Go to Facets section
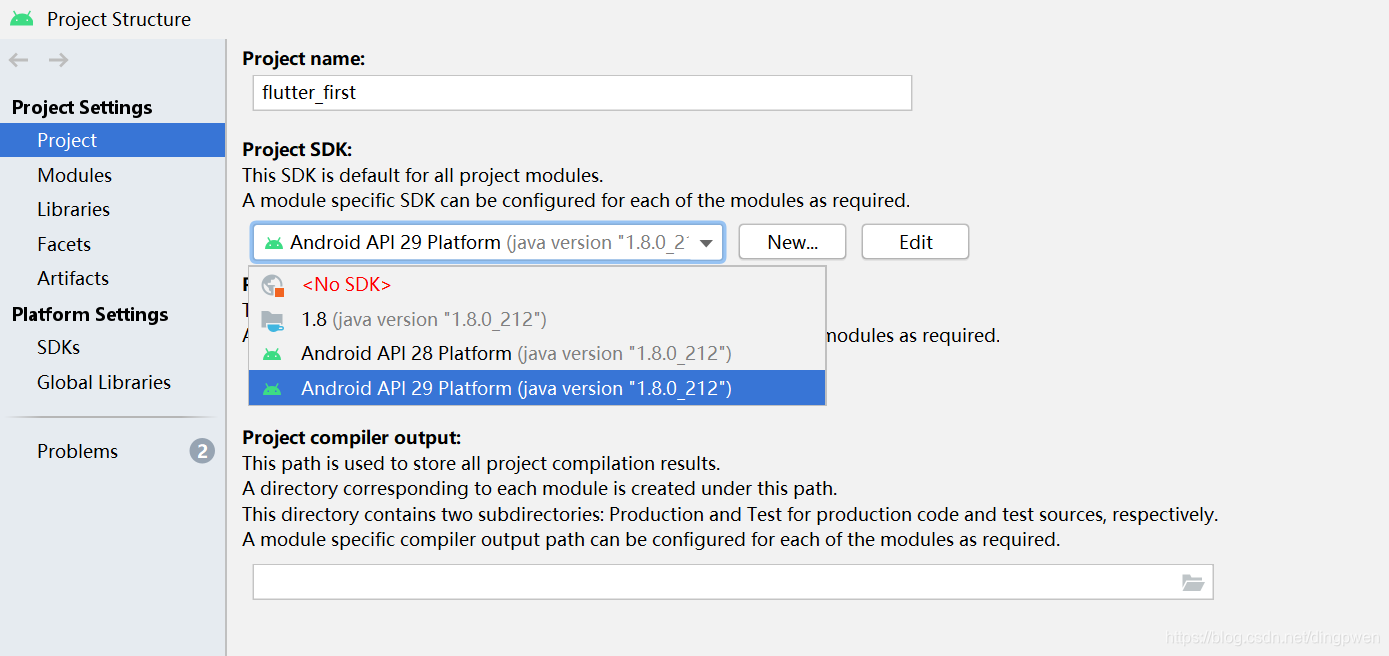 tap(64, 244)
